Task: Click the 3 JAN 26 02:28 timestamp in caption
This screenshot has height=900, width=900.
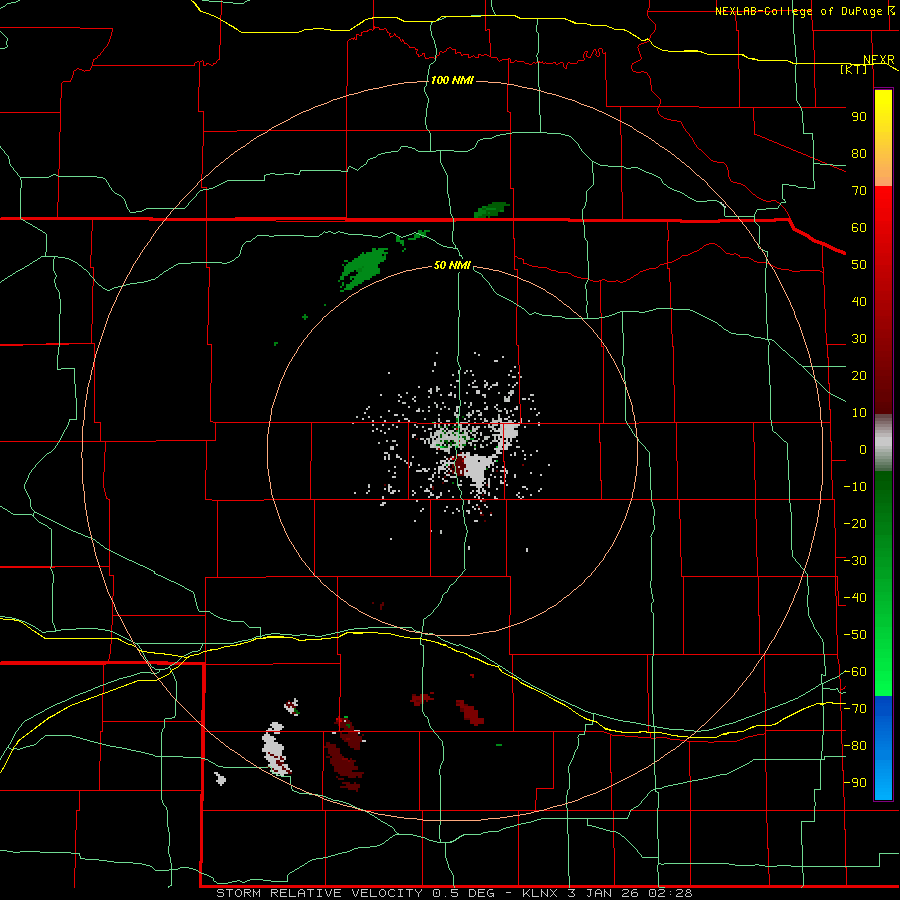Action: pyautogui.click(x=632, y=893)
